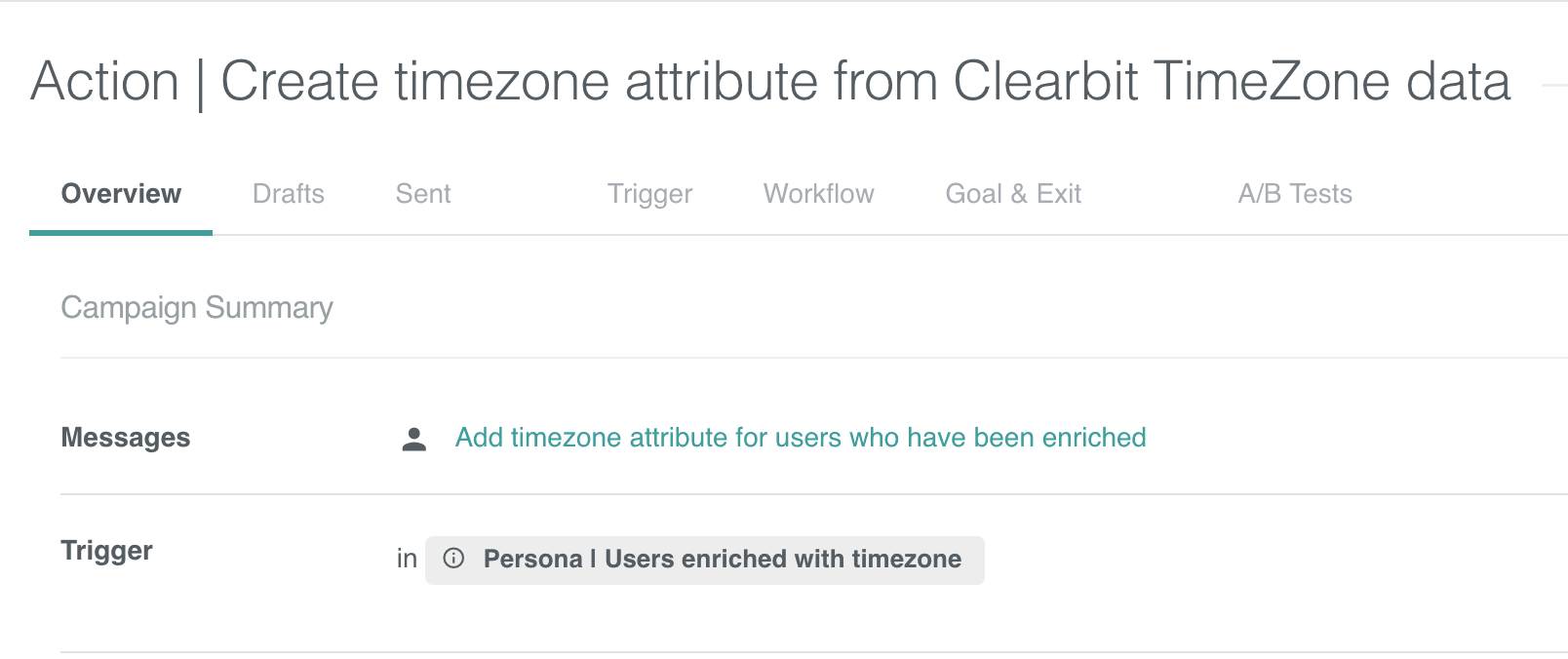Click the 'Persona | Users enriched with timezone' chip
The height and width of the screenshot is (659, 1568).
click(705, 560)
